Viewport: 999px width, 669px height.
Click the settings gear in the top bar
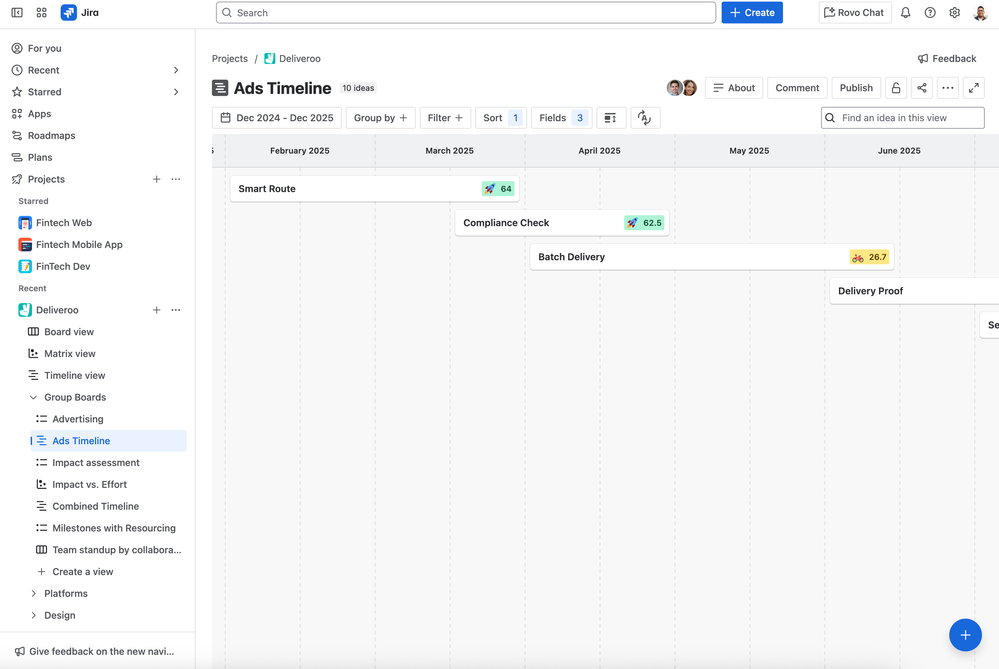tap(953, 12)
